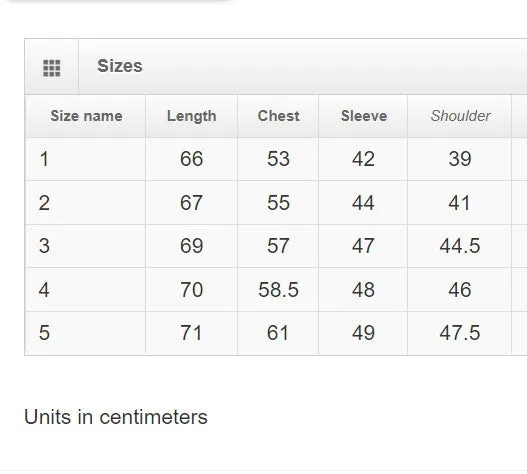Click the Sleeve value 49
The height and width of the screenshot is (474, 527).
point(363,333)
